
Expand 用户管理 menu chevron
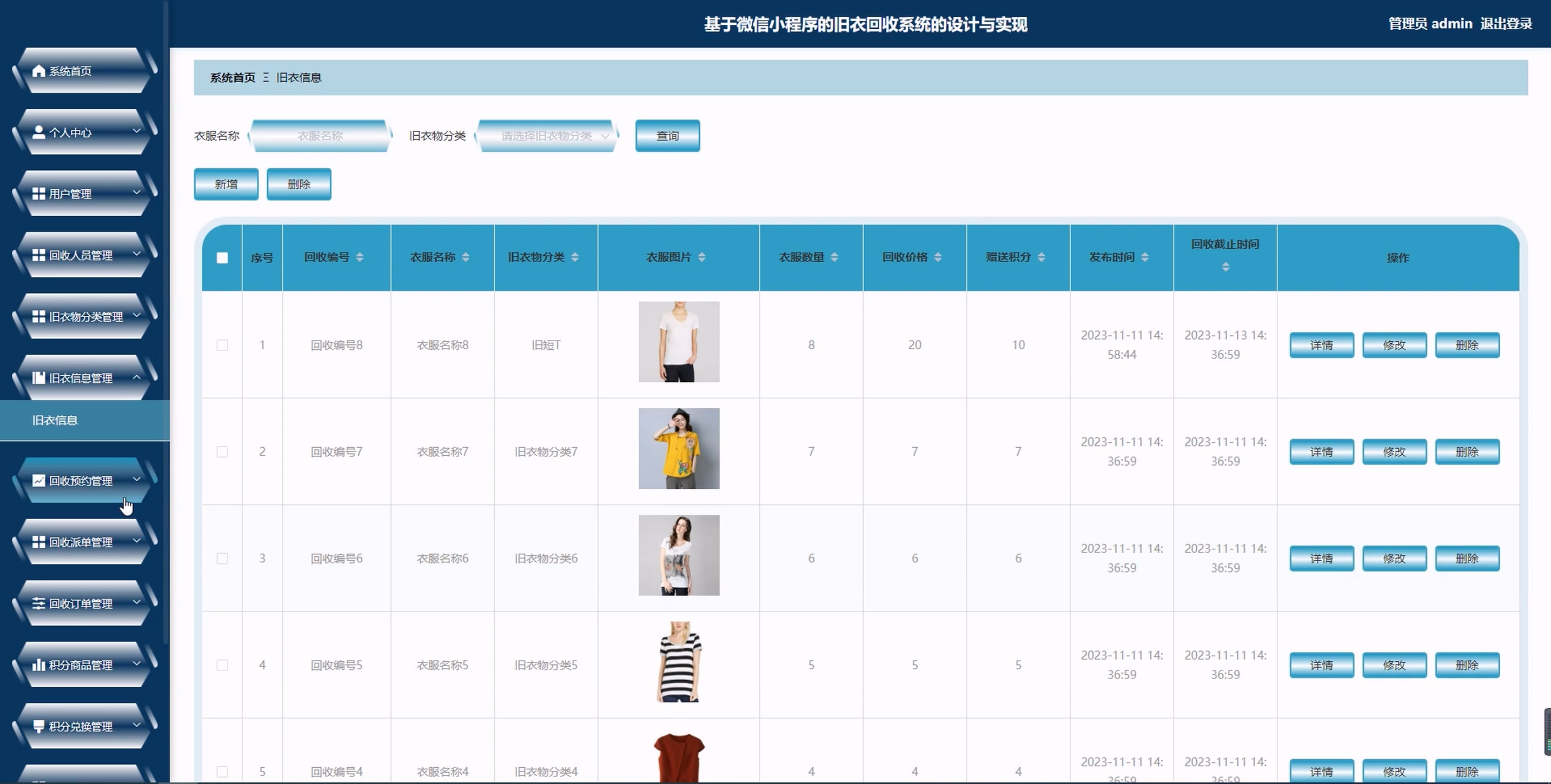click(x=137, y=192)
